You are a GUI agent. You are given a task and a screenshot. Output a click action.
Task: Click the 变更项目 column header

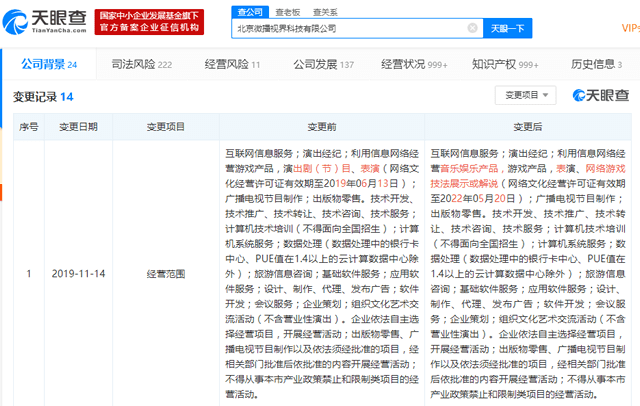coord(166,127)
